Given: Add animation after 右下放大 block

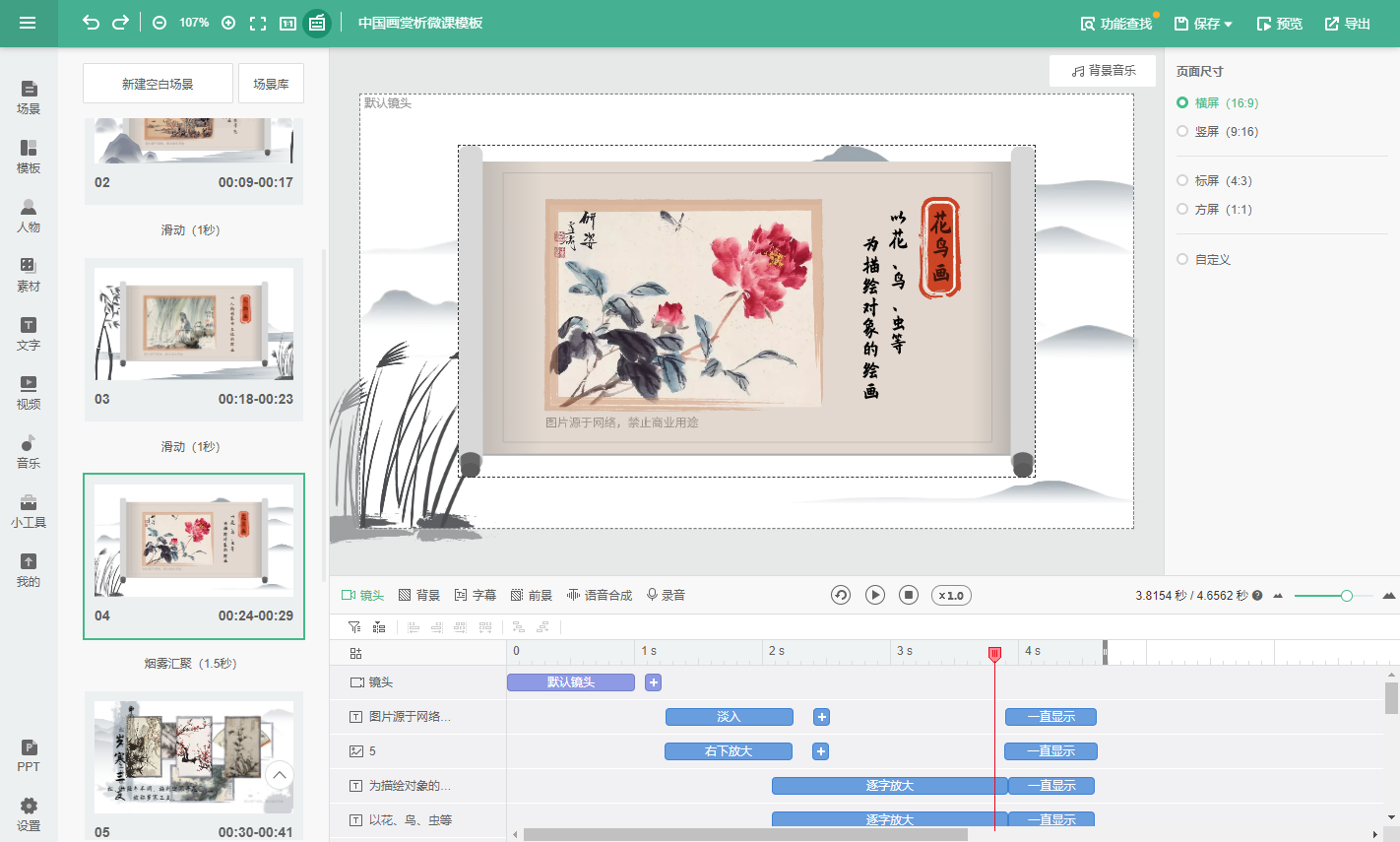Looking at the screenshot, I should coord(821,751).
